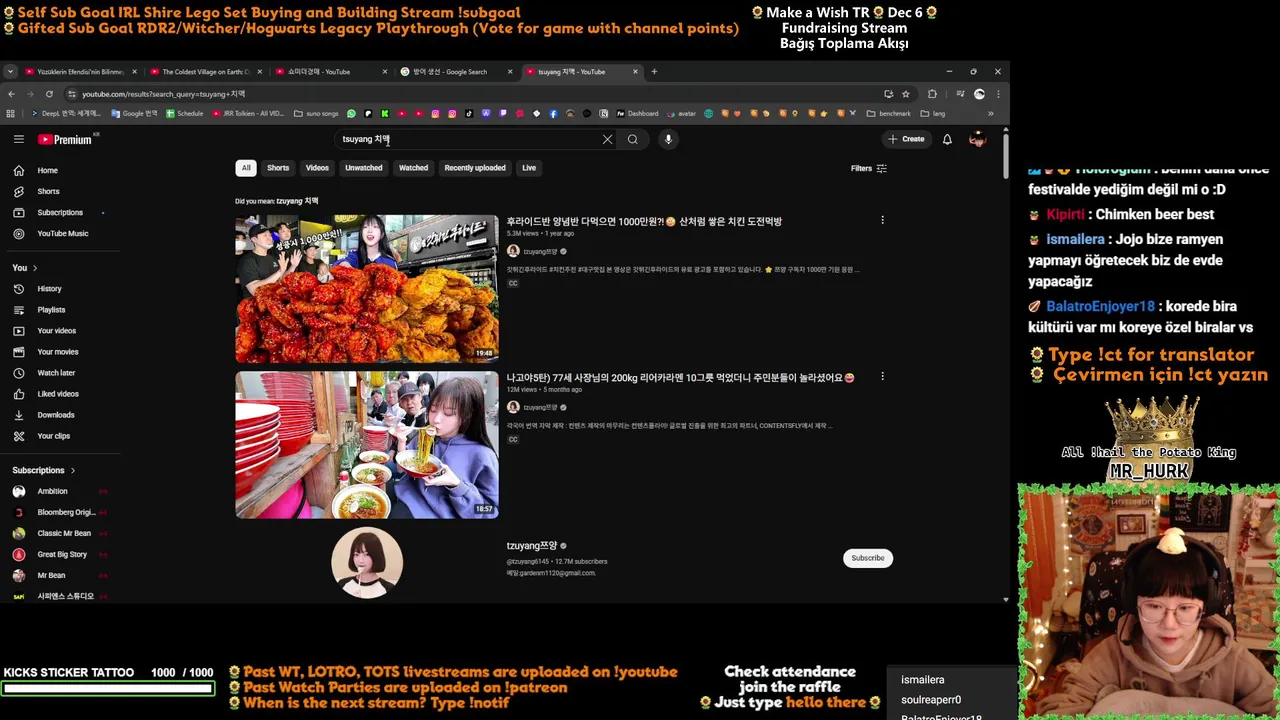This screenshot has height=720, width=1280.
Task: Open the Schedule bookmark
Action: 185,113
